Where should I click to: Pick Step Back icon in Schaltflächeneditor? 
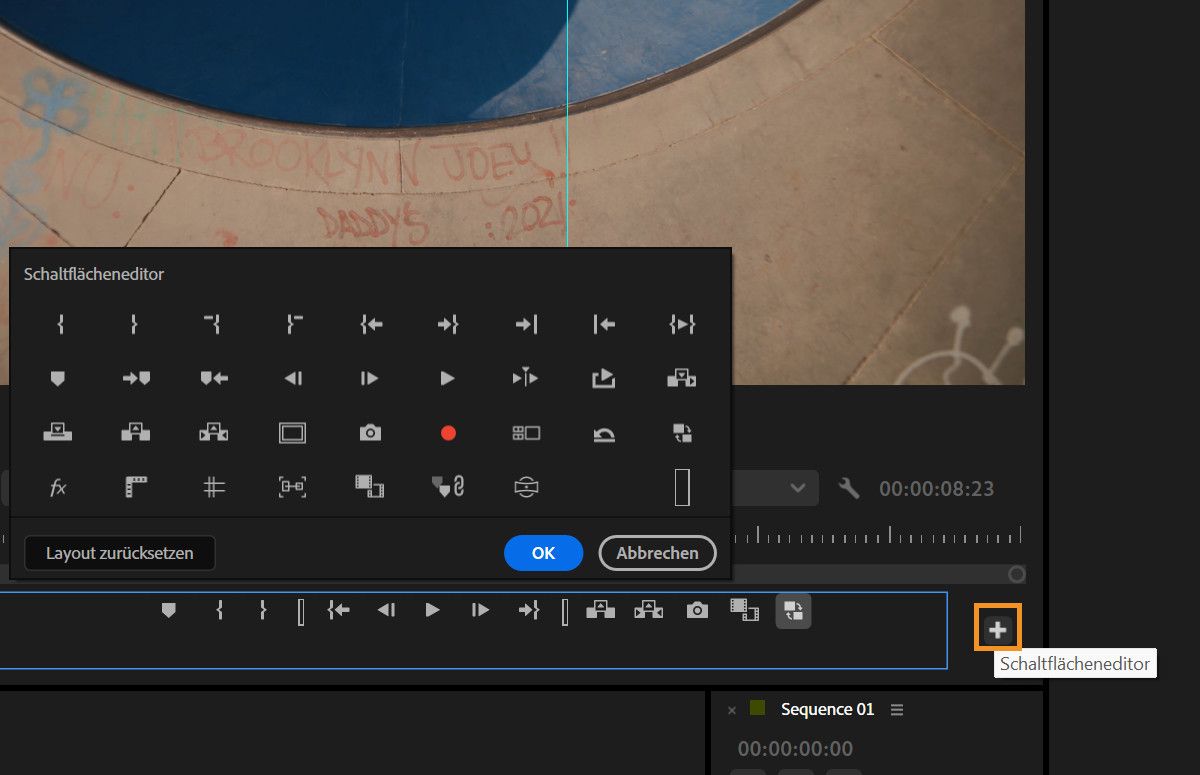[x=293, y=378]
